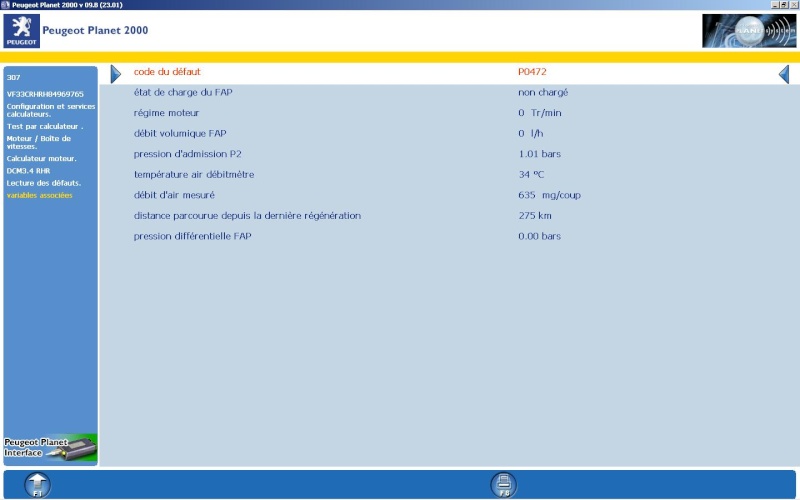The width and height of the screenshot is (800, 500).
Task: Open Calculateur moteur sidebar item
Action: click(41, 159)
